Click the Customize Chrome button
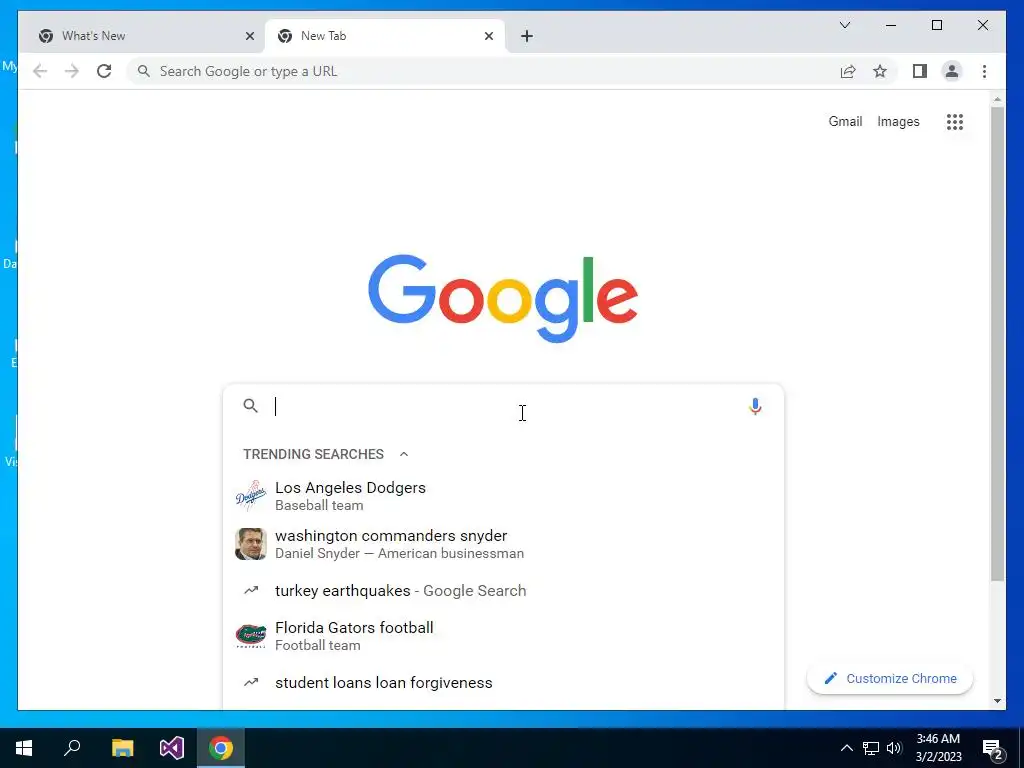The width and height of the screenshot is (1024, 768). pyautogui.click(x=890, y=679)
